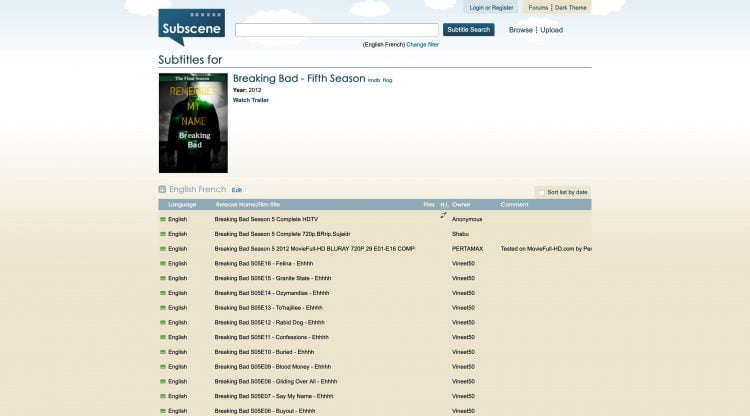Click green icon of the S05E12 Rabid Dog row
This screenshot has height=416, width=750.
pos(163,323)
